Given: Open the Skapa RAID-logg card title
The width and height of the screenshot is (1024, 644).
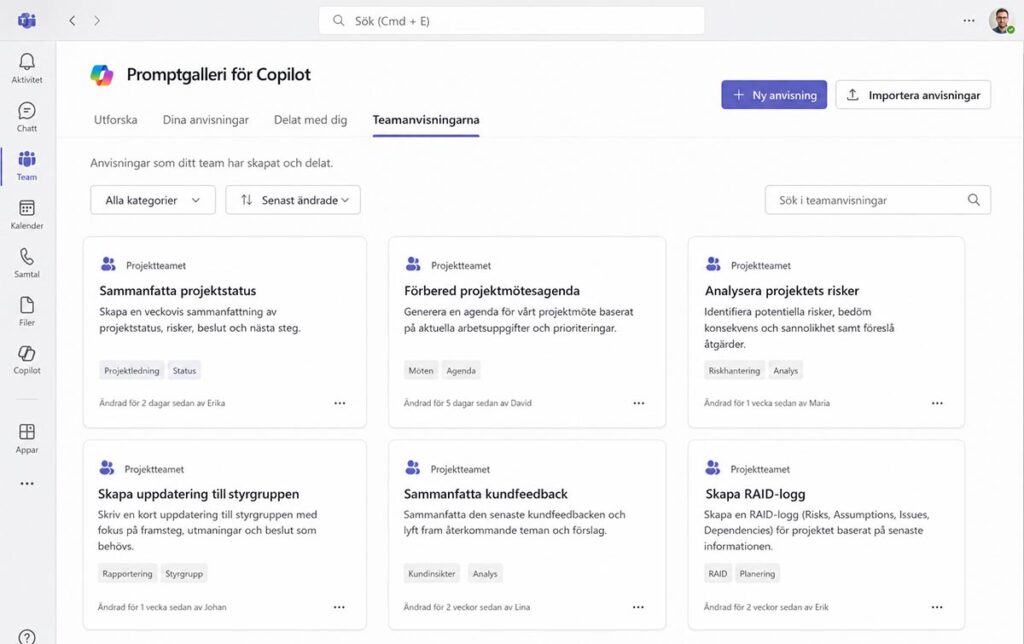Looking at the screenshot, I should pyautogui.click(x=755, y=494).
